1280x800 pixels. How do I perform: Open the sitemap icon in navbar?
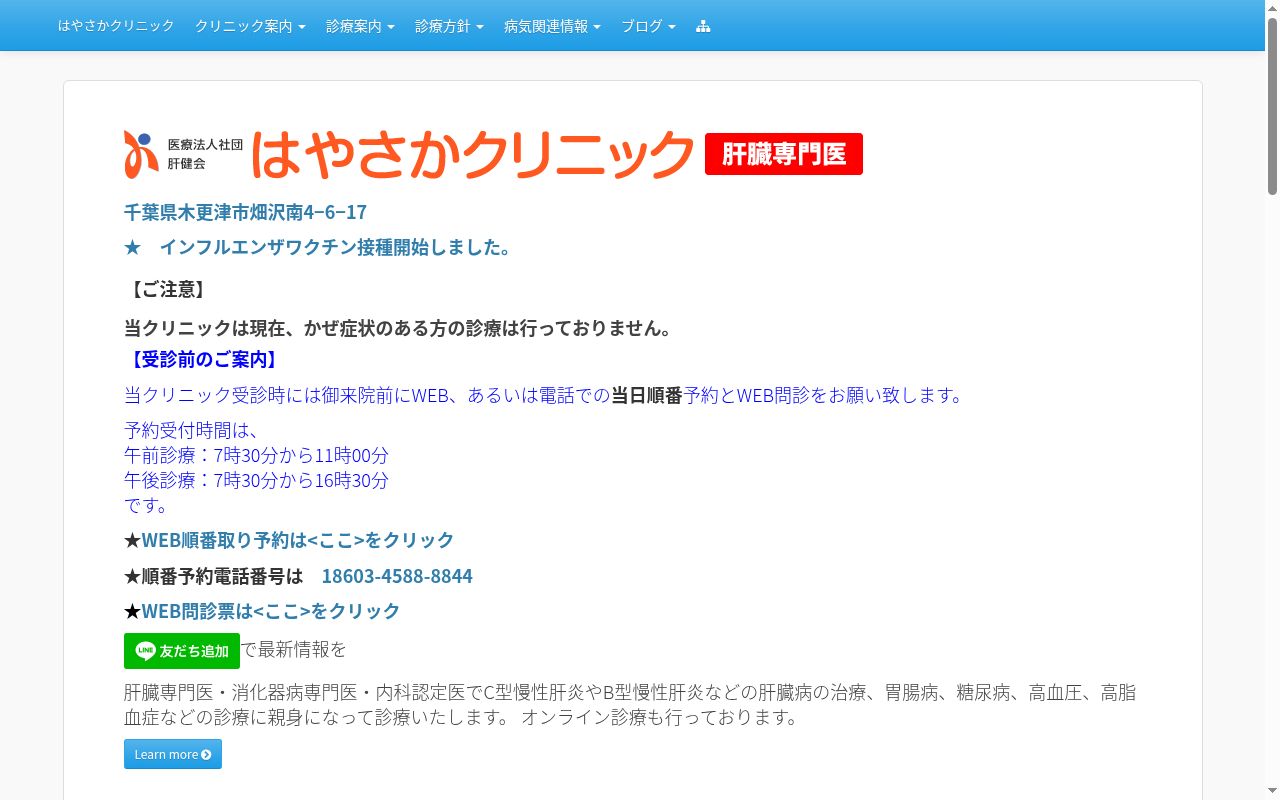703,26
